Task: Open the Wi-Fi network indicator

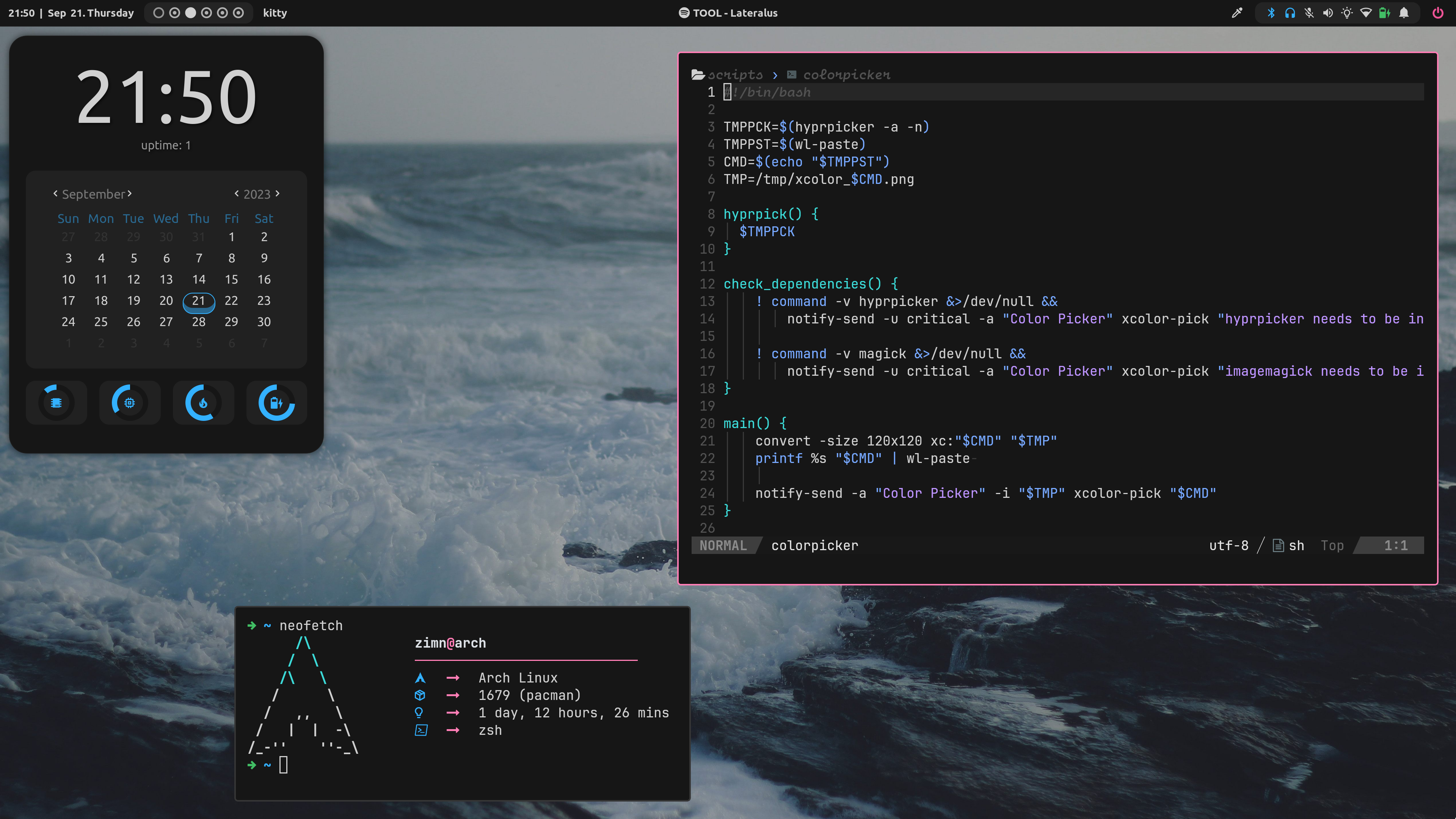Action: tap(1365, 13)
